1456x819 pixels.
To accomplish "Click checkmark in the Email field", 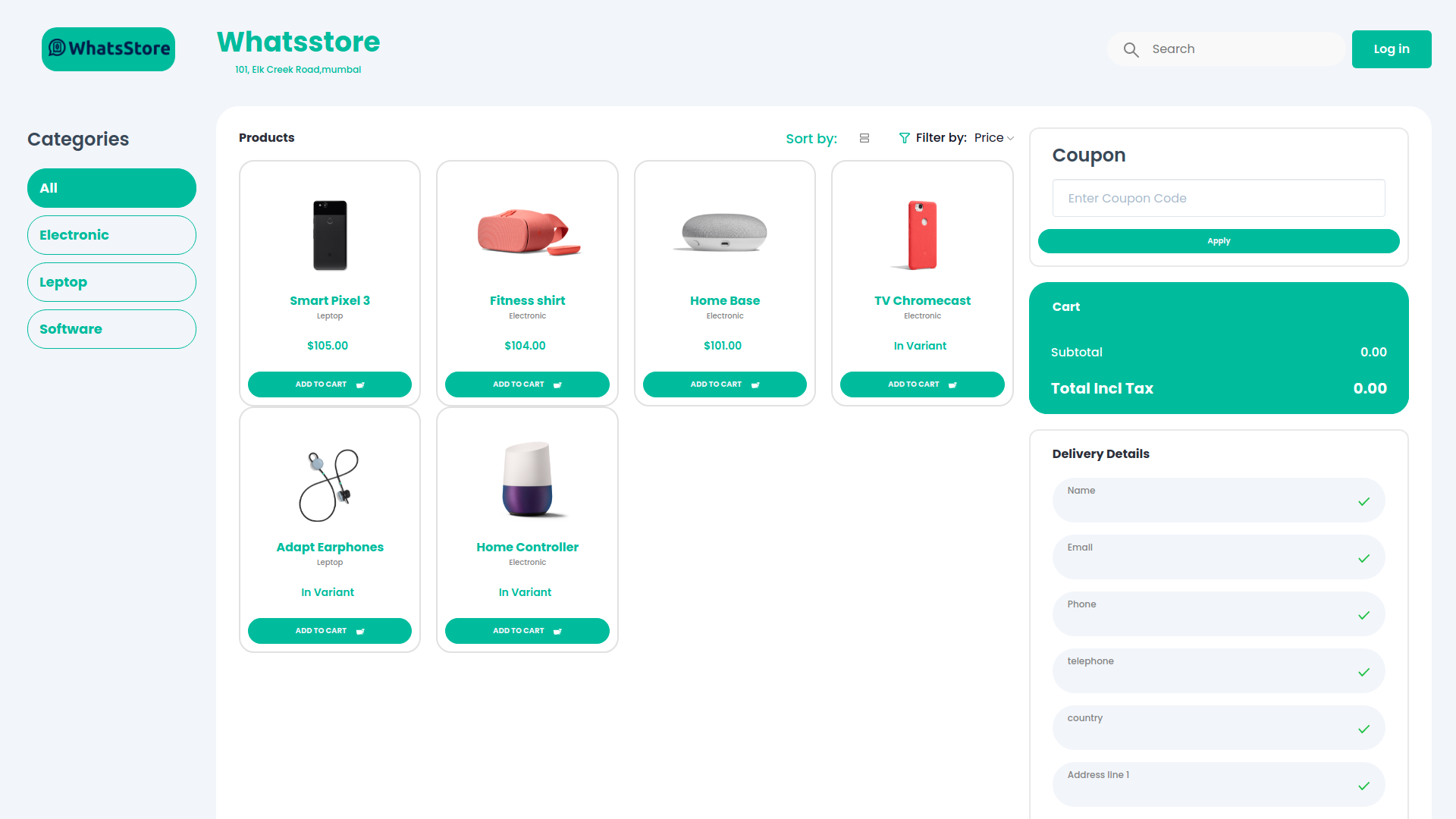I will click(1363, 559).
